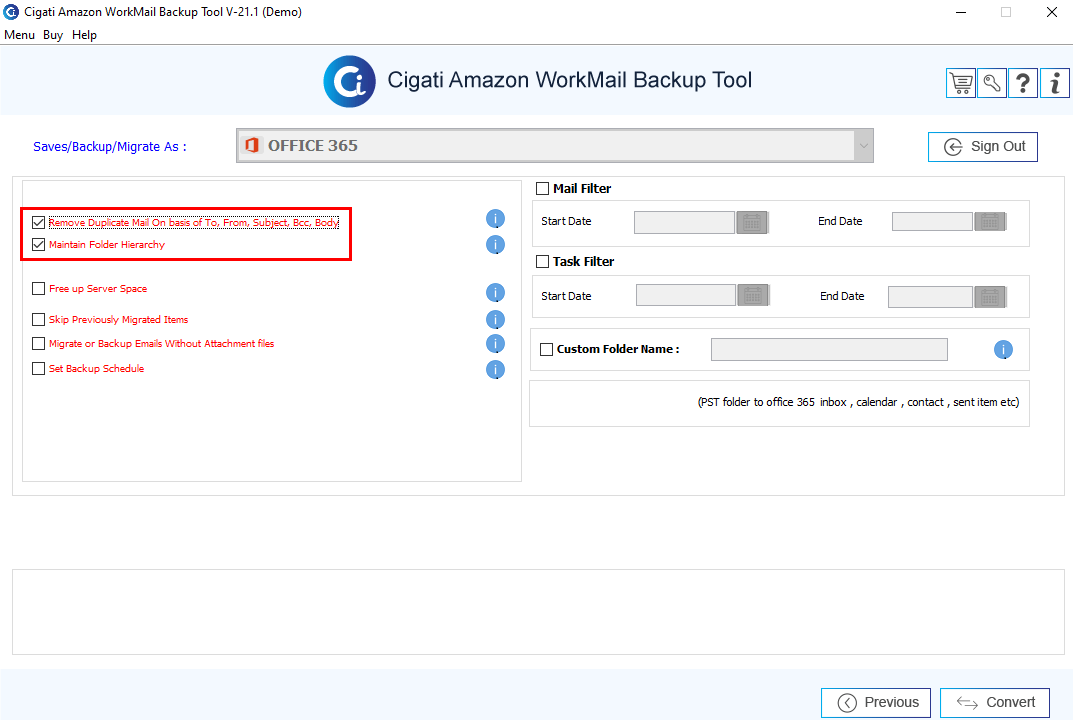Click the Cigati logo in header
This screenshot has height=720, width=1073.
point(350,81)
